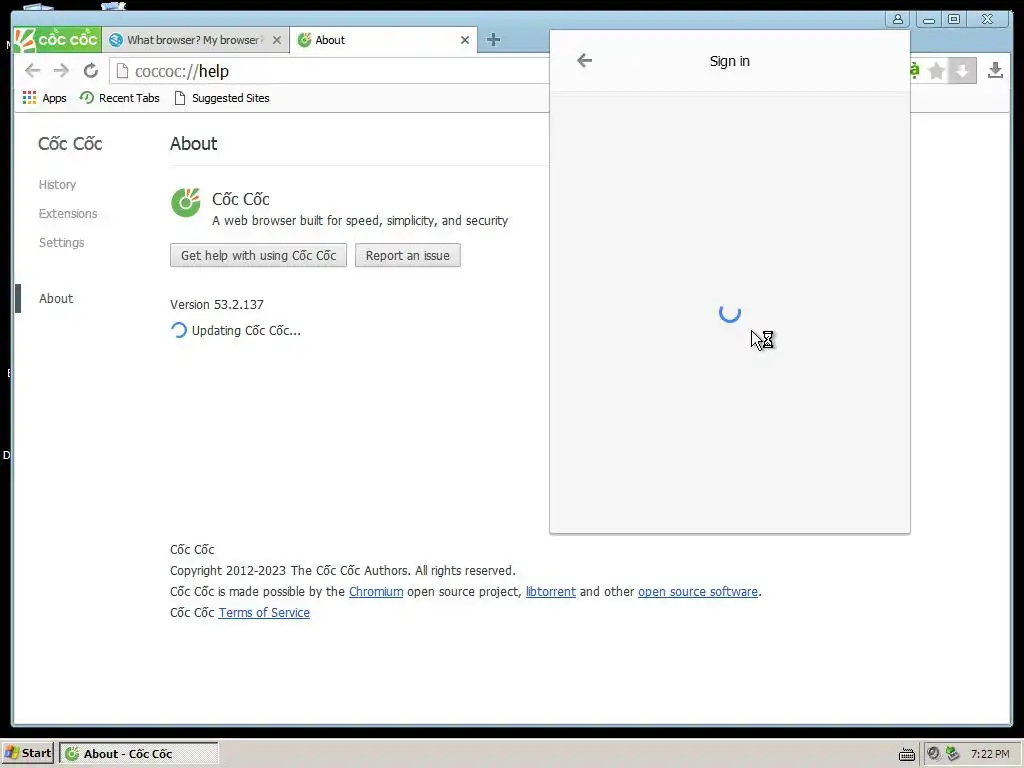The width and height of the screenshot is (1024, 768).
Task: Close the 'What browser? My browser' tab
Action: click(x=277, y=40)
